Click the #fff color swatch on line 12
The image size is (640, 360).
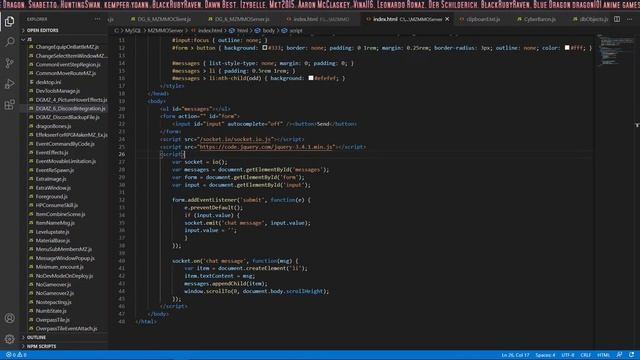(567, 48)
